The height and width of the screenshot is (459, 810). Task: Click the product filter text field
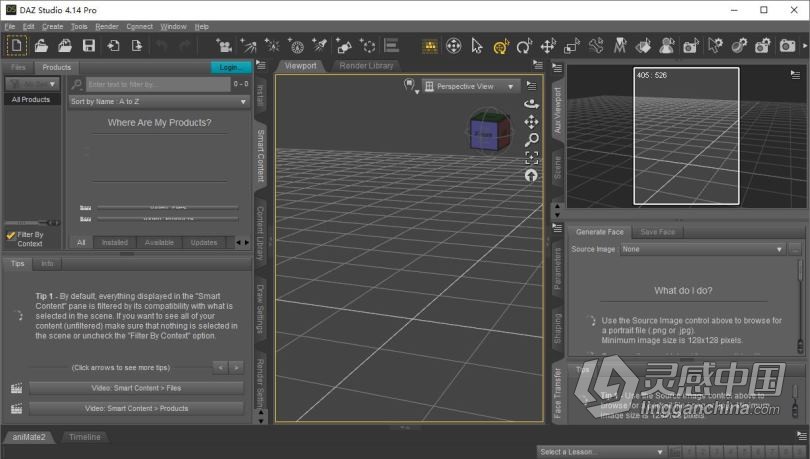[158, 84]
